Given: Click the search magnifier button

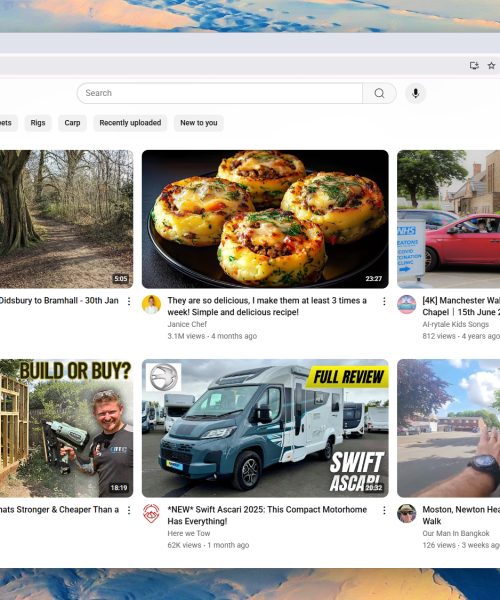Looking at the screenshot, I should tap(379, 93).
